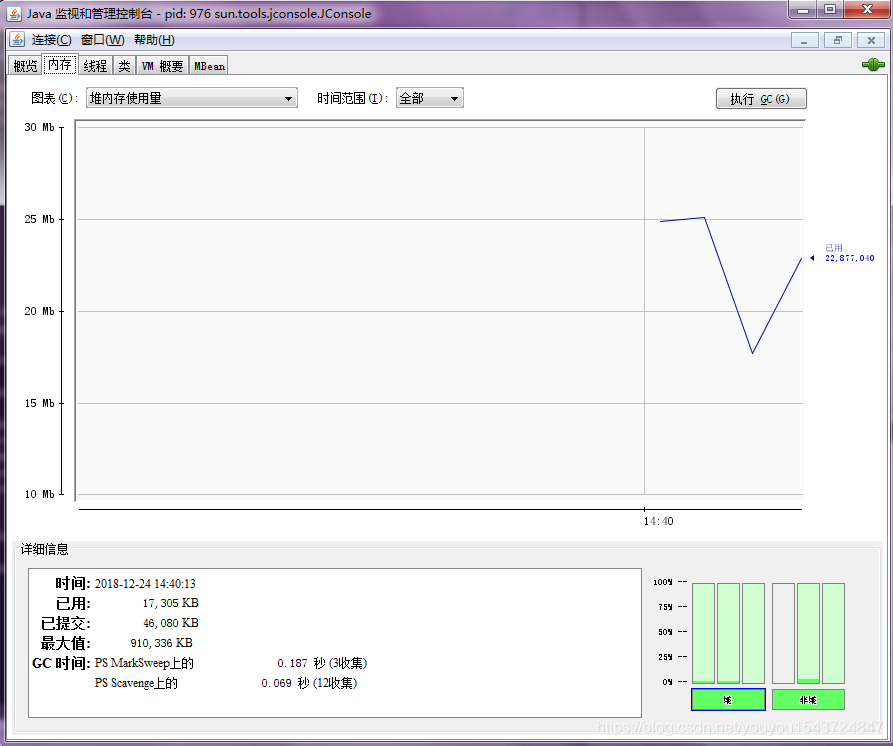The image size is (893, 746).
Task: Click the Java icon in the title bar
Action: (x=13, y=12)
